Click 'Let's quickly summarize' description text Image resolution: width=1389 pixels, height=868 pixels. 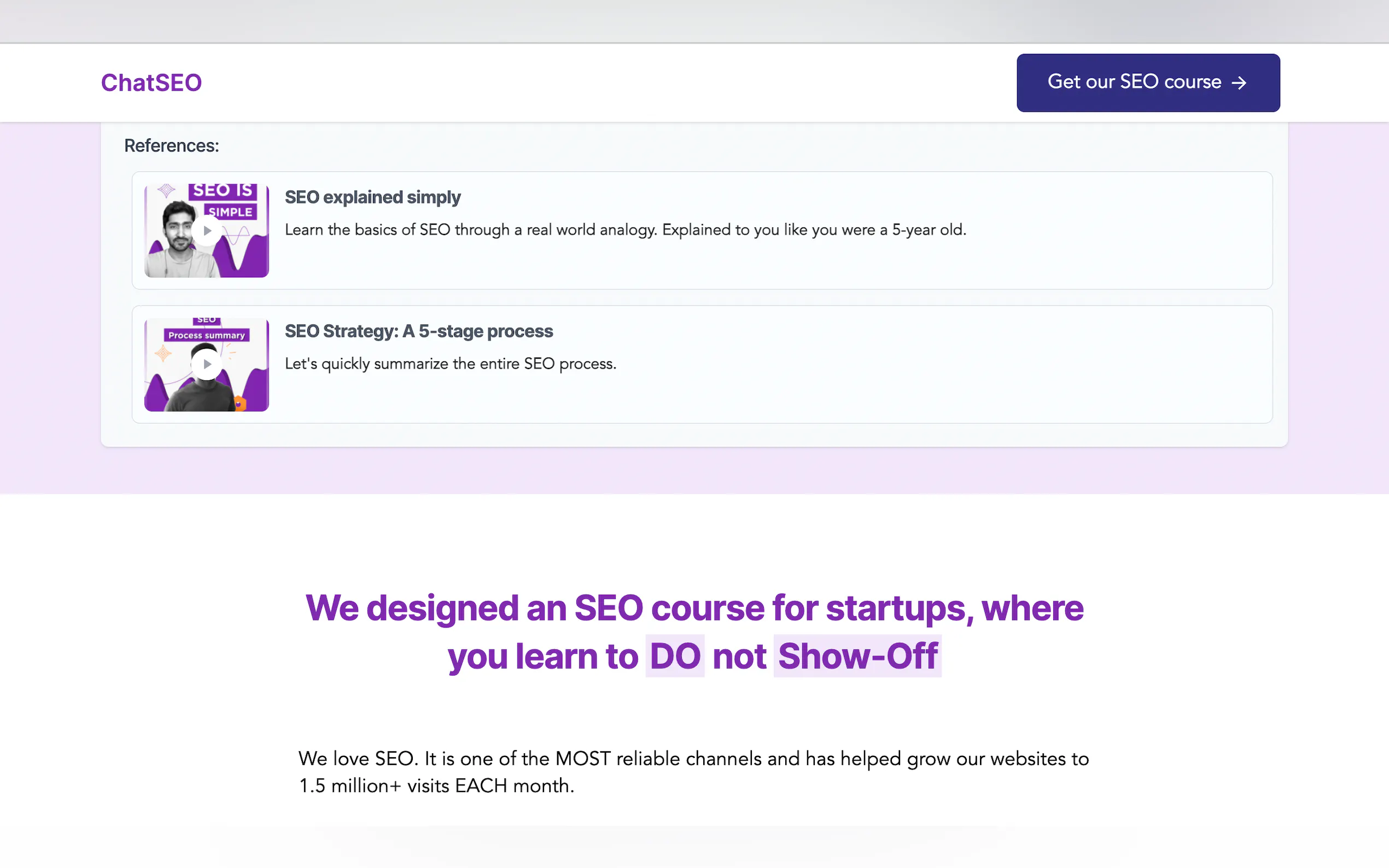click(x=450, y=363)
